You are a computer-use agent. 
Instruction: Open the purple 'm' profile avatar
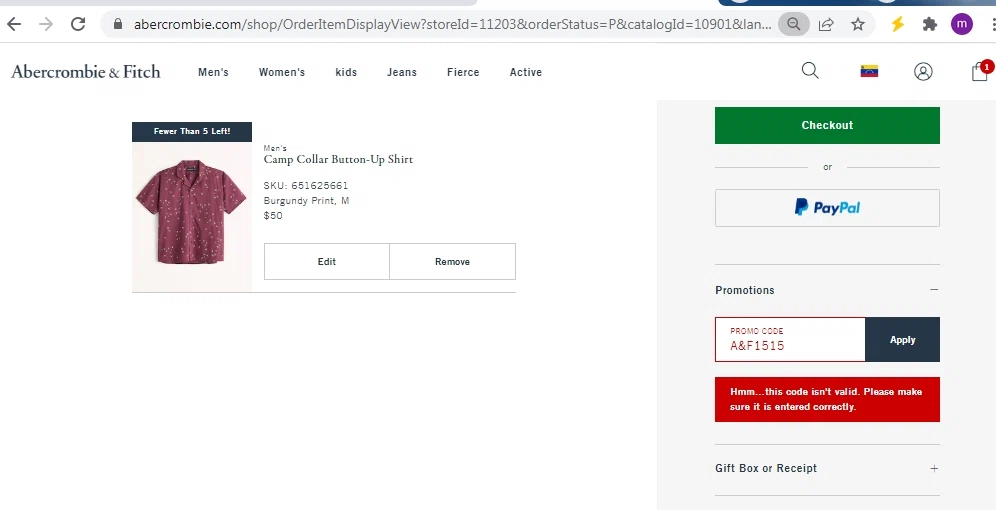click(x=962, y=24)
